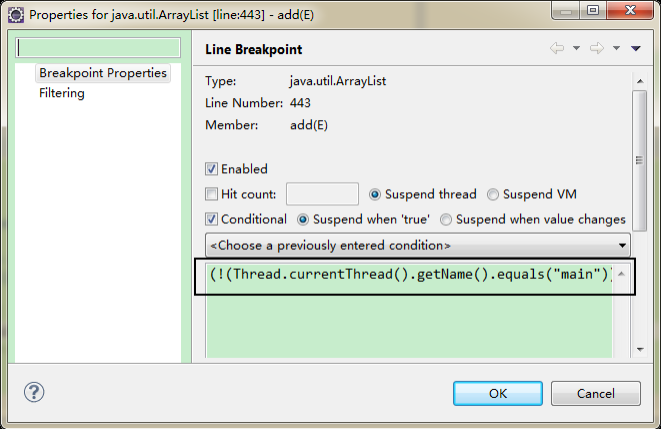
Task: Expand the previously entered condition dropdown
Action: (623, 245)
